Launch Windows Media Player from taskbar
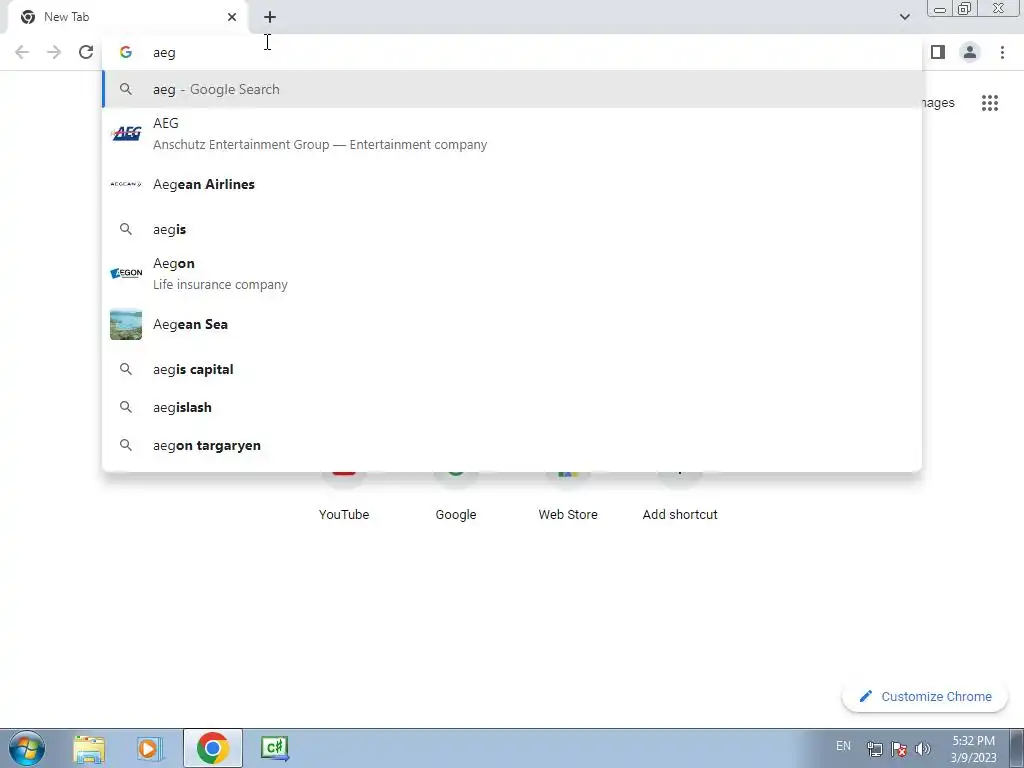This screenshot has width=1024, height=768. point(150,748)
